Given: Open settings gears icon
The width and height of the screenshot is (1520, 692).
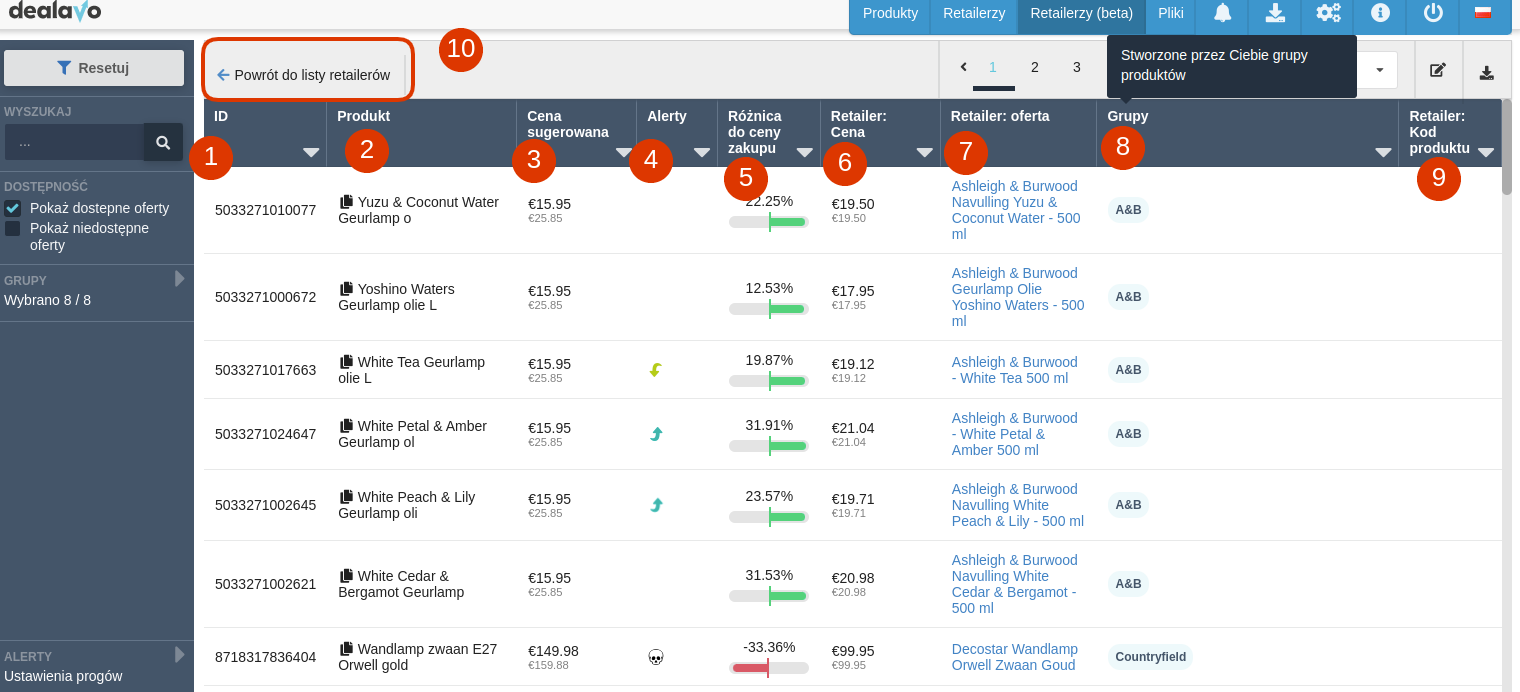Looking at the screenshot, I should pos(1328,13).
